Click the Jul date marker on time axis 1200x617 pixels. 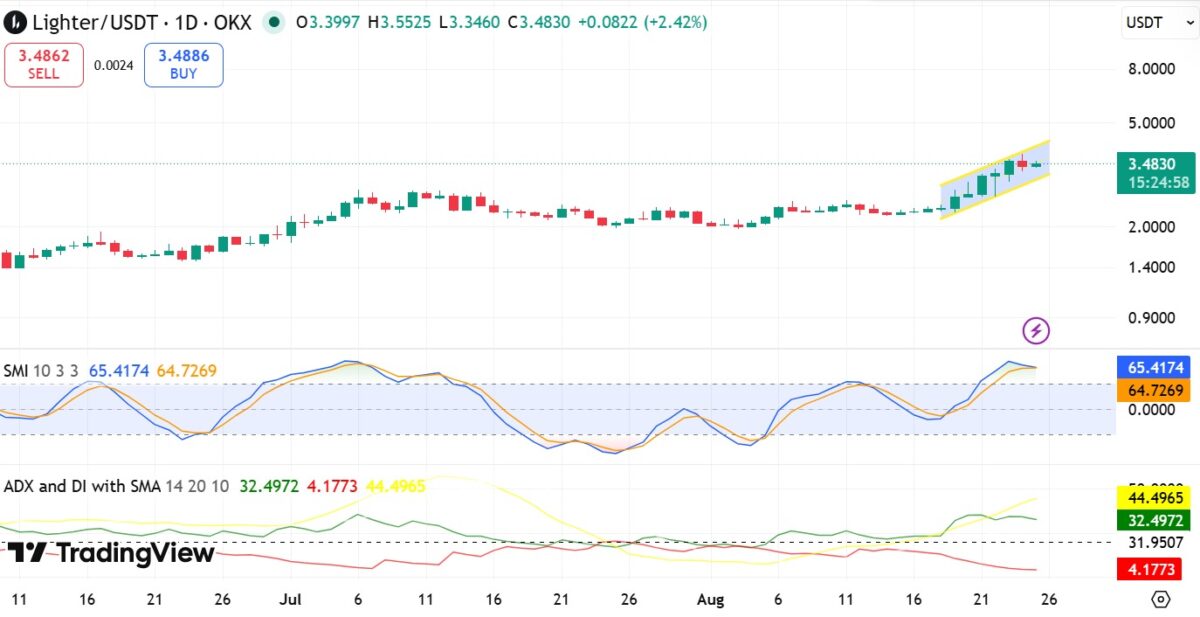click(x=291, y=599)
